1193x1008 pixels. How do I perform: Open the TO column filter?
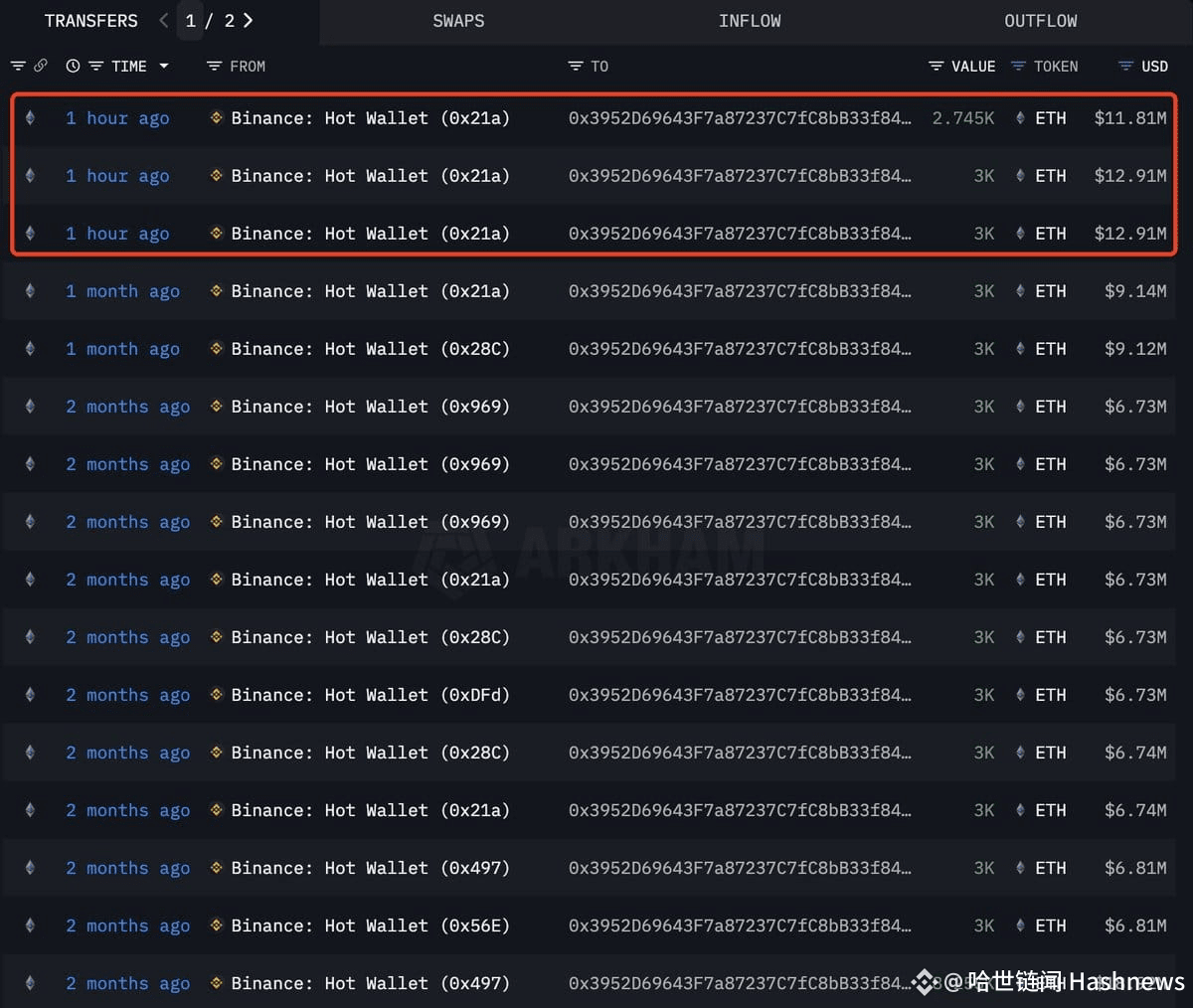click(576, 67)
